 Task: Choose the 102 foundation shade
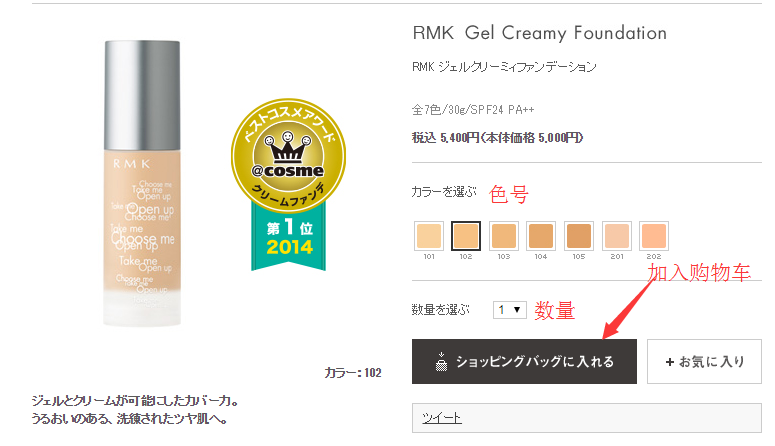466,236
